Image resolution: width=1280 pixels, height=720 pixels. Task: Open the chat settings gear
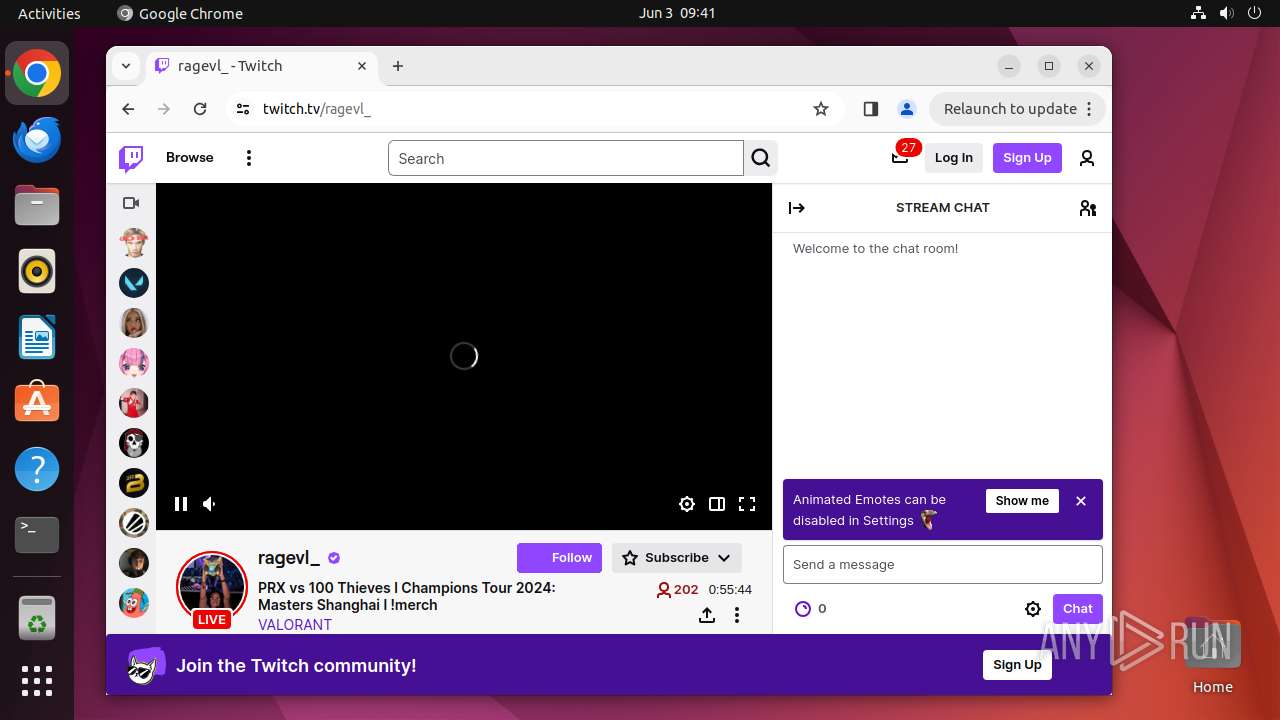pyautogui.click(x=1033, y=609)
